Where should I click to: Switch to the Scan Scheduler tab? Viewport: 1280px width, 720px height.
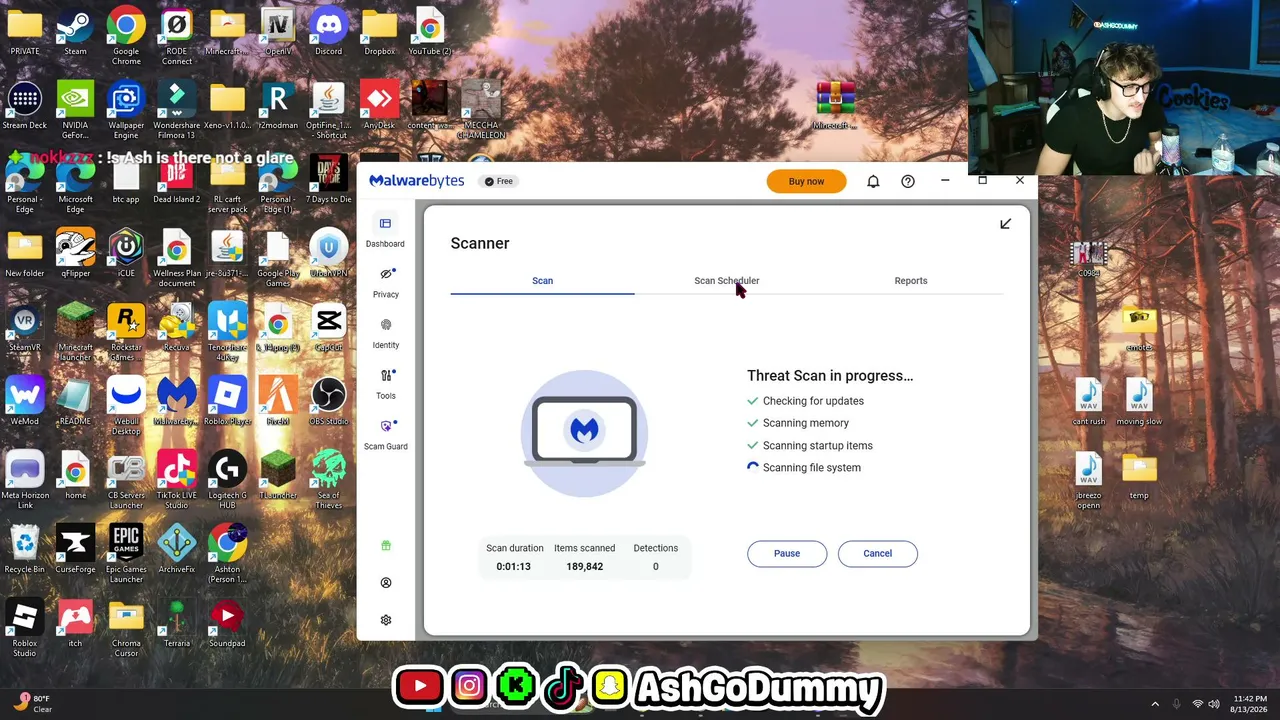727,281
